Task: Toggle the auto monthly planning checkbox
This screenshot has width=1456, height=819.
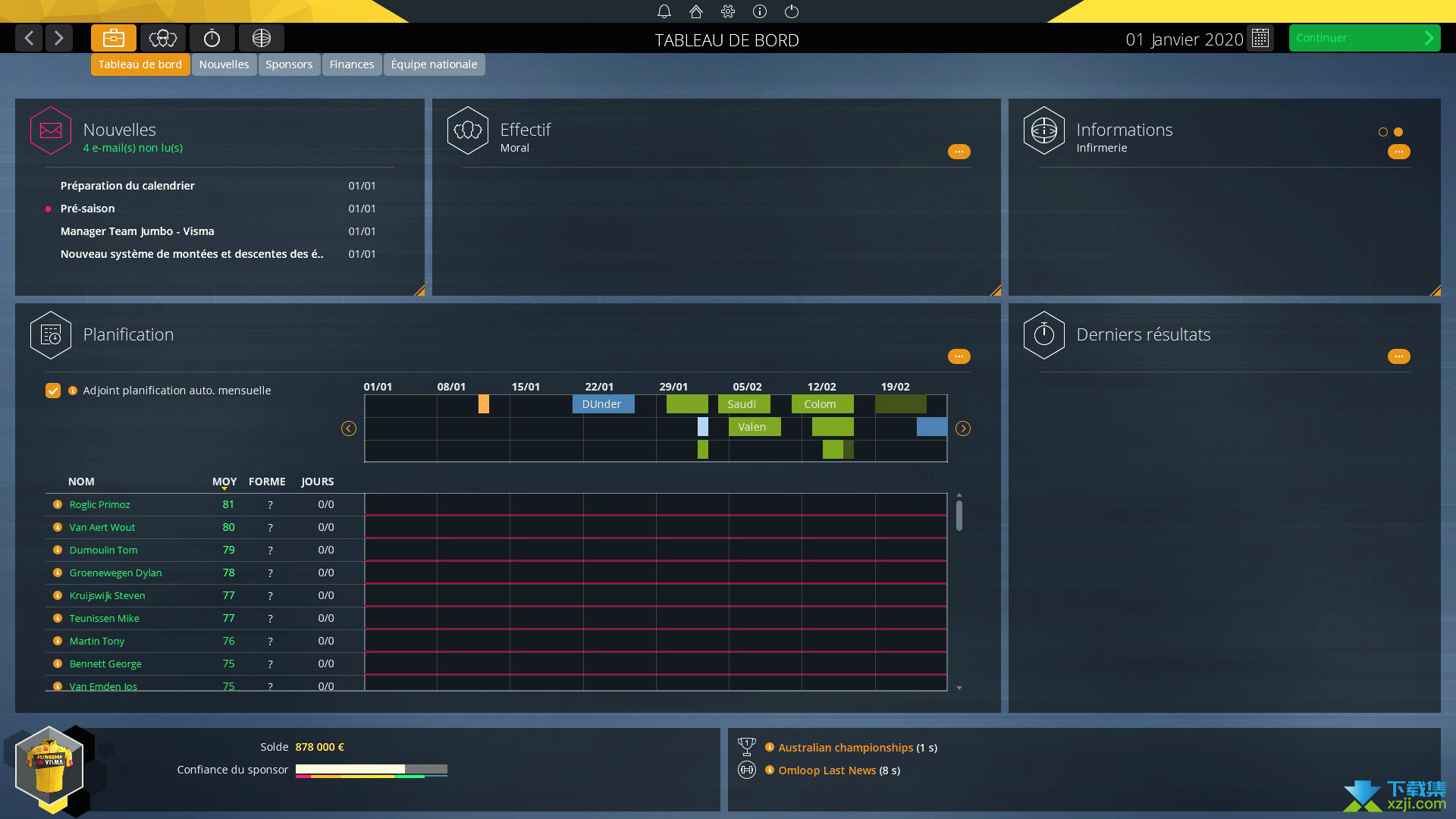Action: pyautogui.click(x=55, y=390)
